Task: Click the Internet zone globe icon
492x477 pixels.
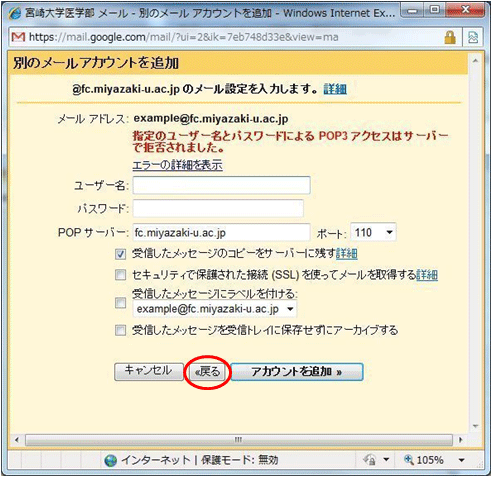Action: [111, 461]
